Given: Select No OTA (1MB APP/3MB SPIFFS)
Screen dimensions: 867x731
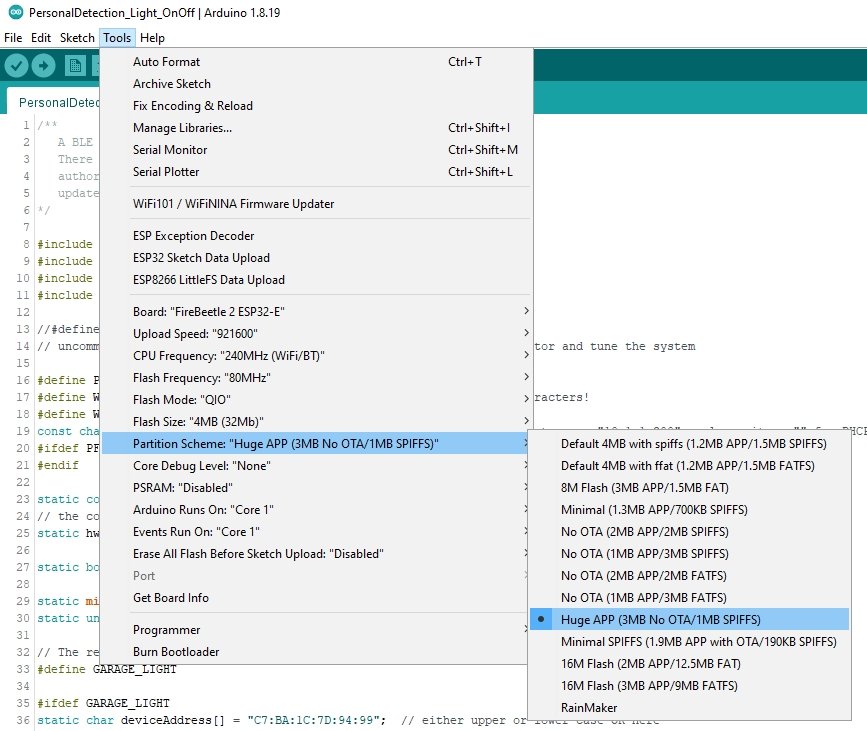Looking at the screenshot, I should (690, 554).
